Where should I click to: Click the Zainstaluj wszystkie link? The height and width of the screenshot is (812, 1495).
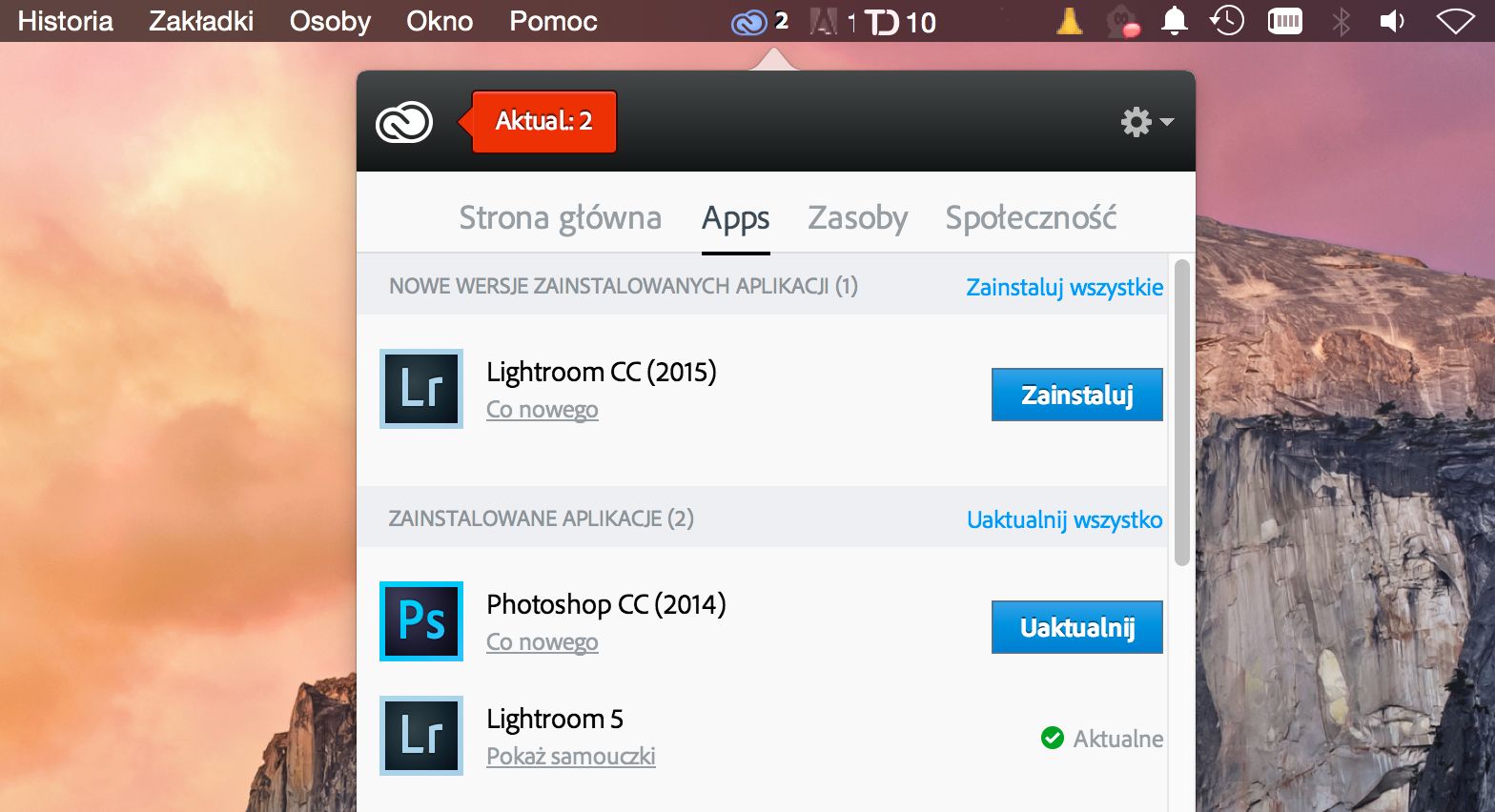click(x=1065, y=287)
